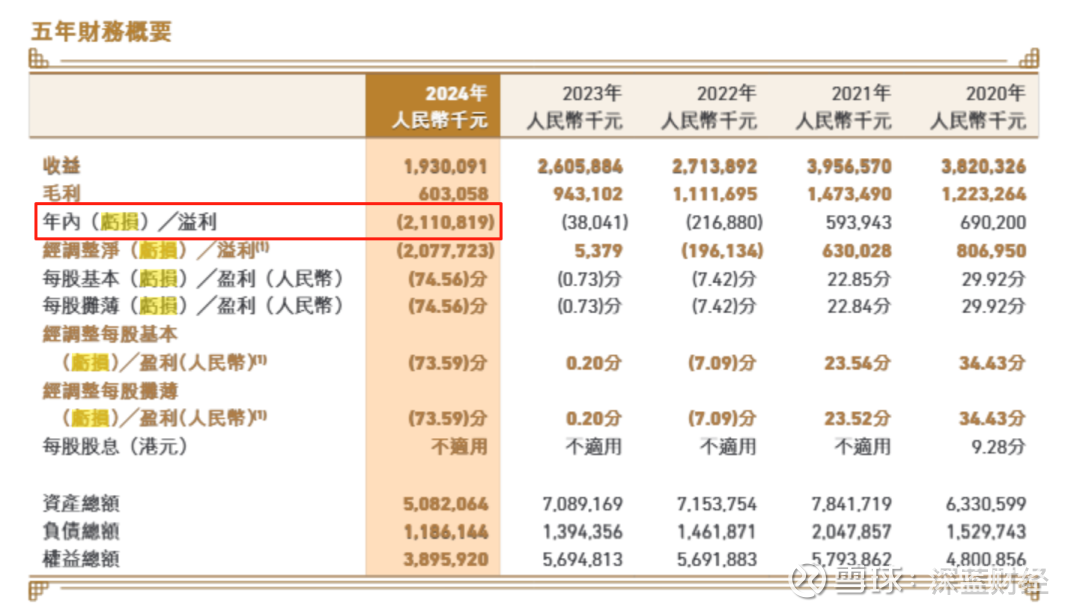Select 2022 revenue value 2,713,892

point(714,167)
